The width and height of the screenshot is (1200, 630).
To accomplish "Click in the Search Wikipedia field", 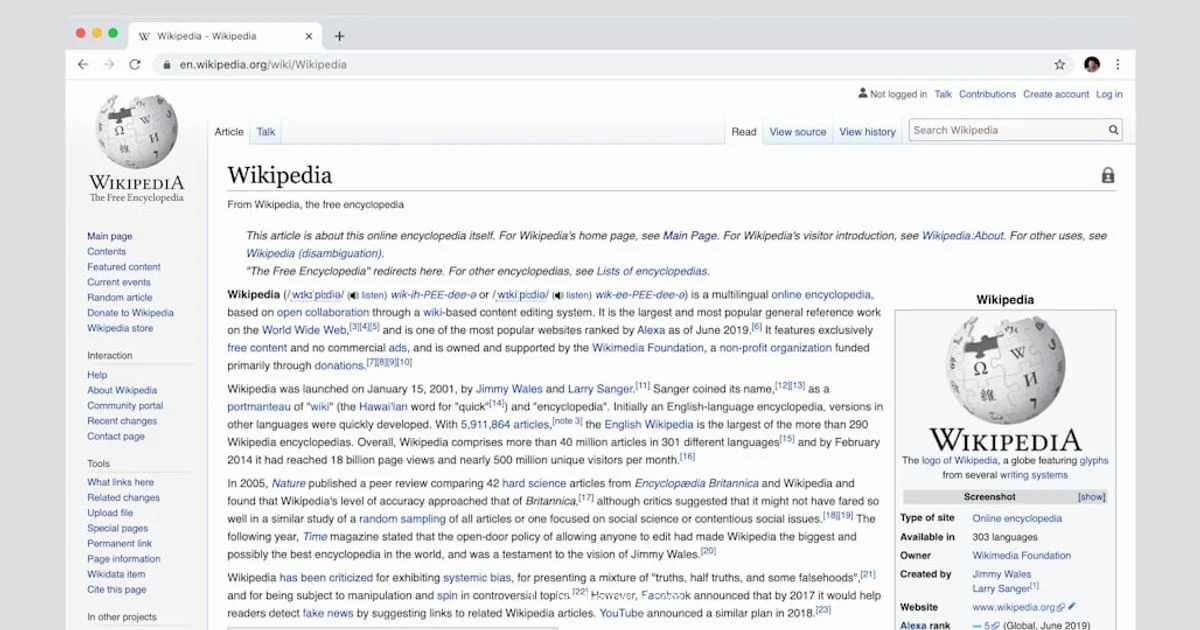I will (1005, 130).
